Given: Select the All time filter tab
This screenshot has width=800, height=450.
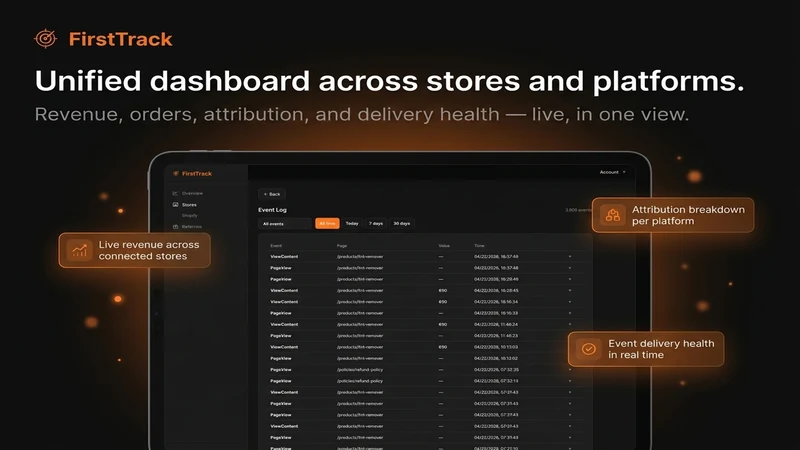Looking at the screenshot, I should point(327,223).
